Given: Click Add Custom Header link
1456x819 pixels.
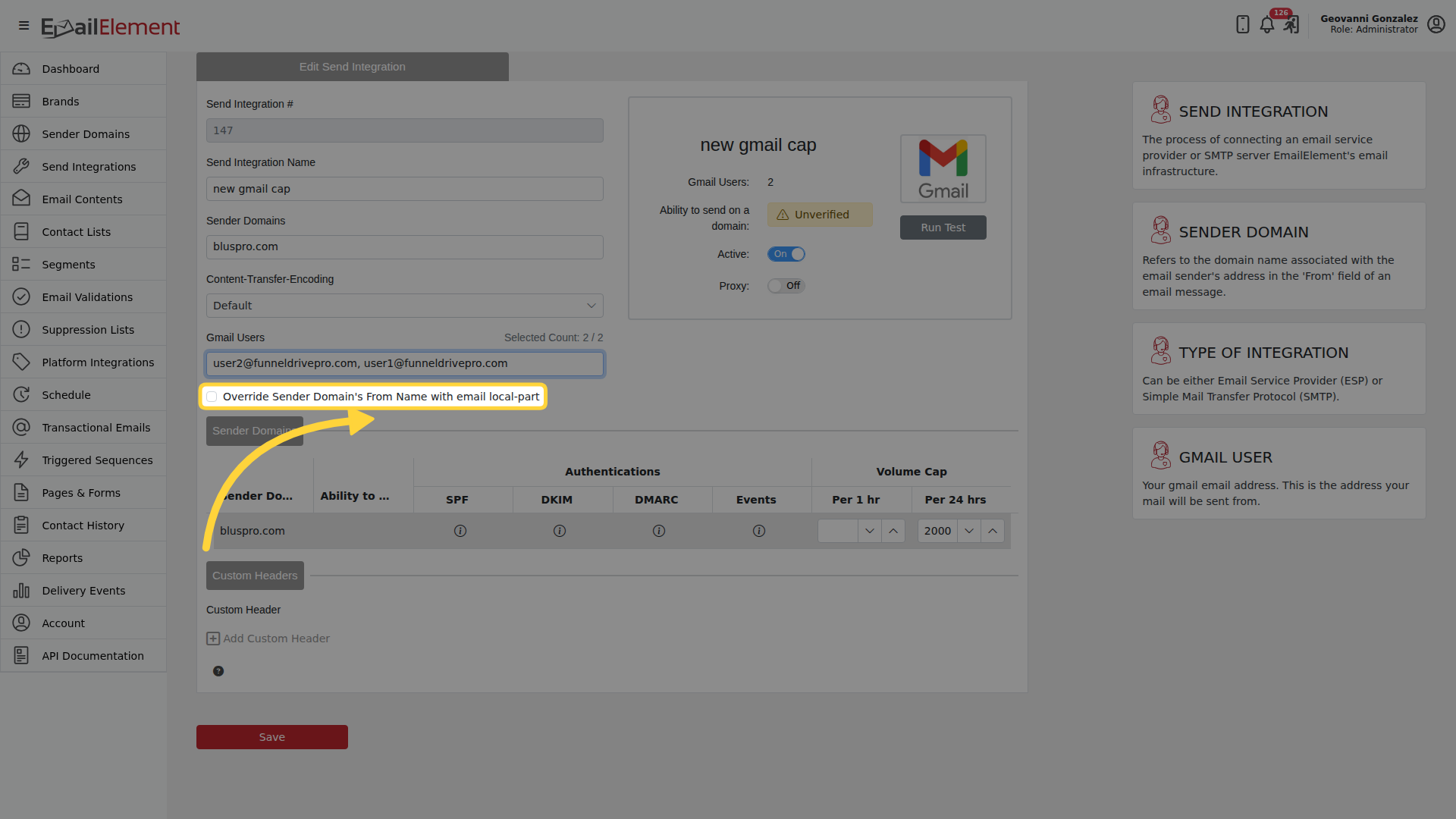Looking at the screenshot, I should pyautogui.click(x=268, y=639).
